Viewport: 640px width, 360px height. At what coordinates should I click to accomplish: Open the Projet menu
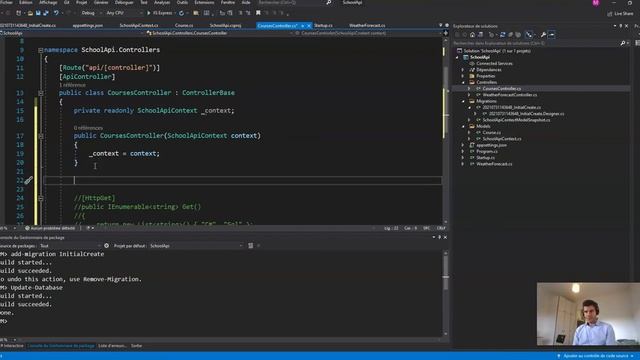(82, 2)
